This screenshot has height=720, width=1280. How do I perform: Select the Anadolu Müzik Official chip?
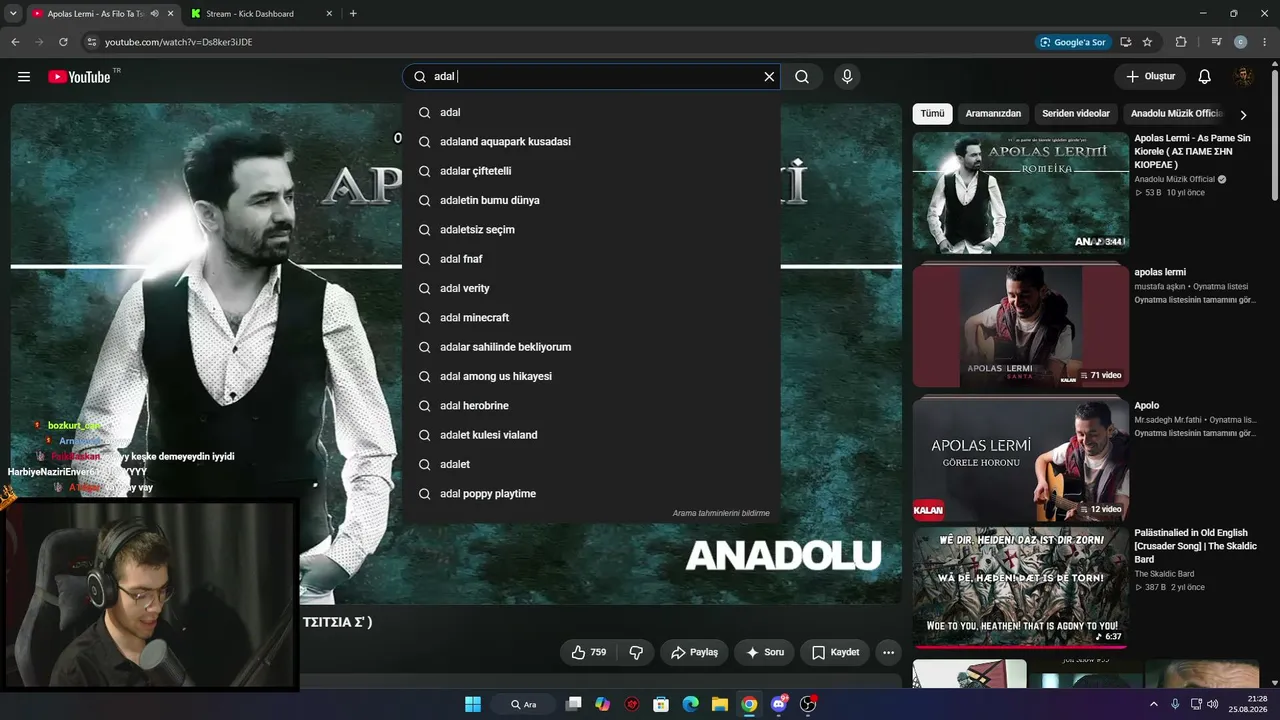pyautogui.click(x=1177, y=114)
